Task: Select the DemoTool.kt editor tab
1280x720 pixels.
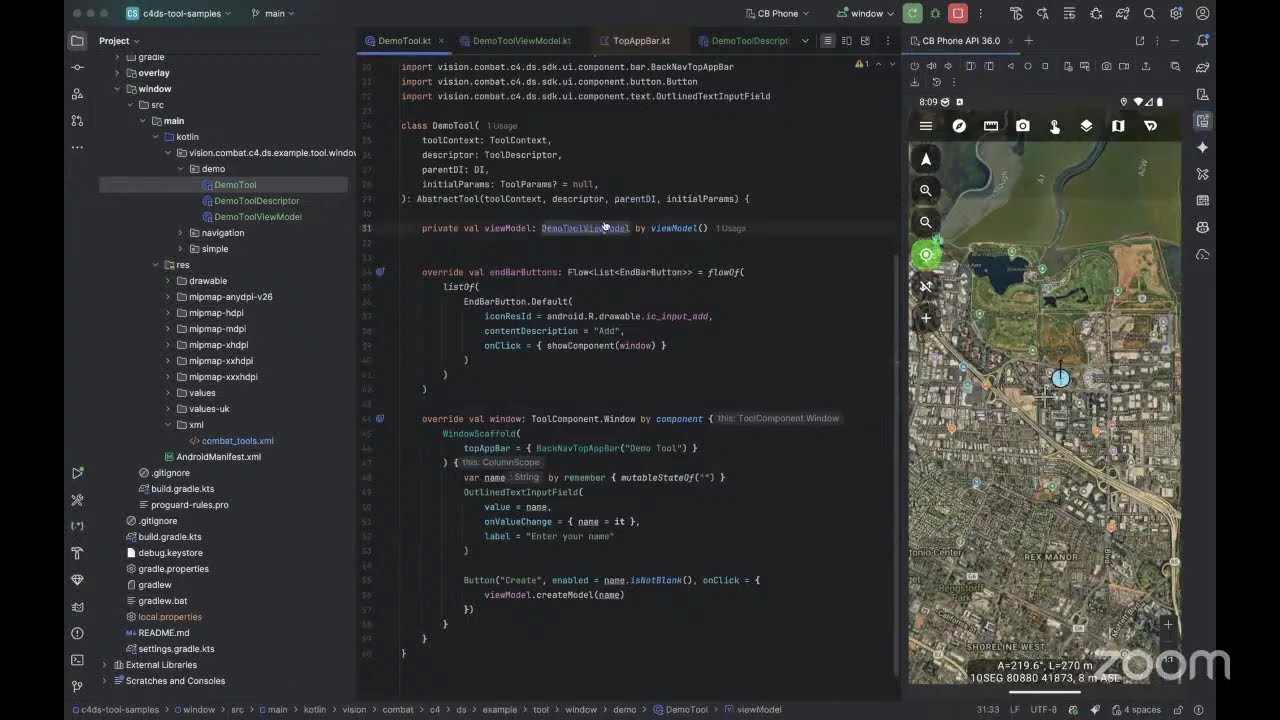Action: click(x=404, y=41)
